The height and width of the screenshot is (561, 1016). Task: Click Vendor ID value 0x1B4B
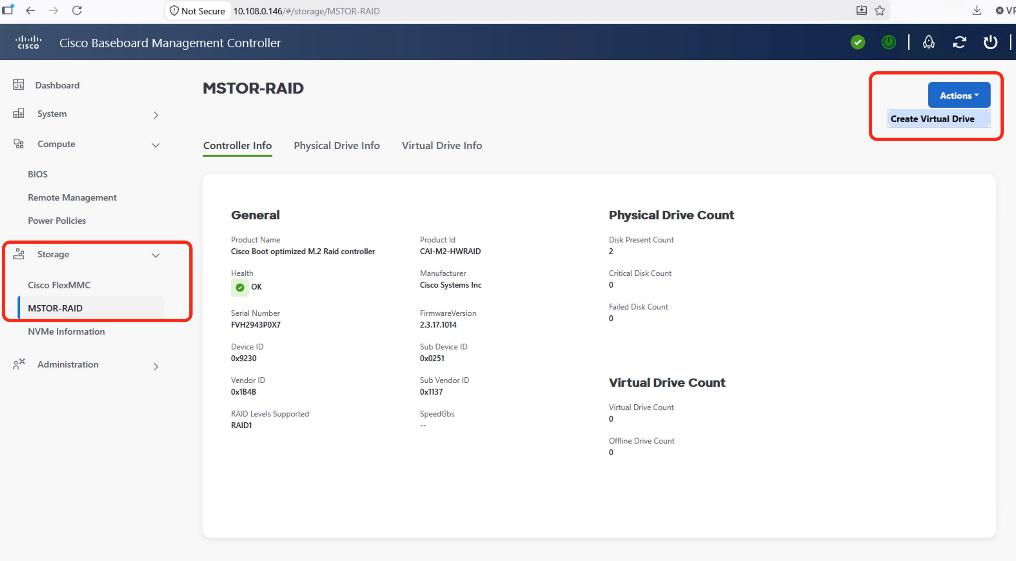tap(244, 392)
